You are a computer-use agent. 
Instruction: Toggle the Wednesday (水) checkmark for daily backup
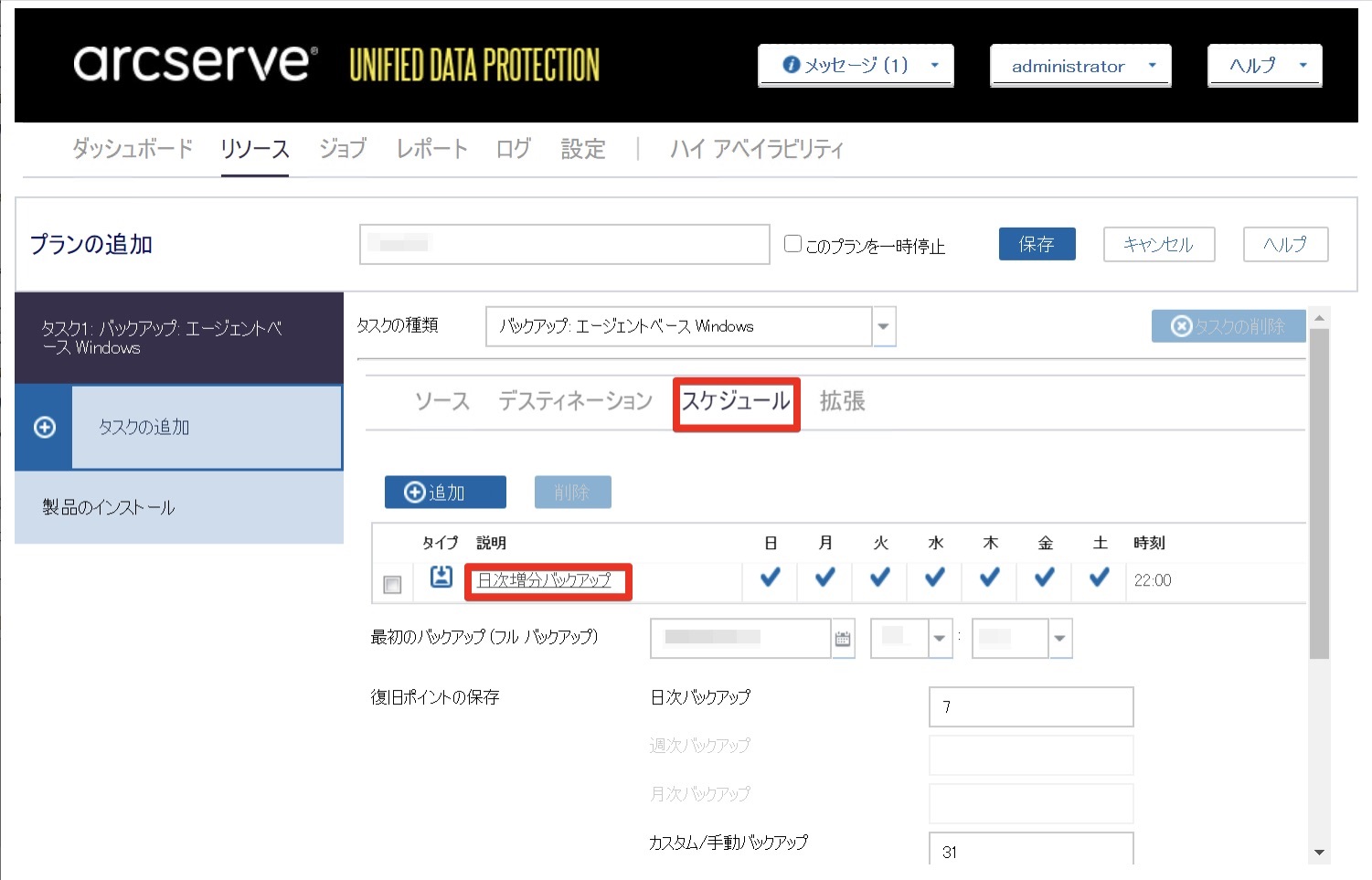tap(935, 577)
